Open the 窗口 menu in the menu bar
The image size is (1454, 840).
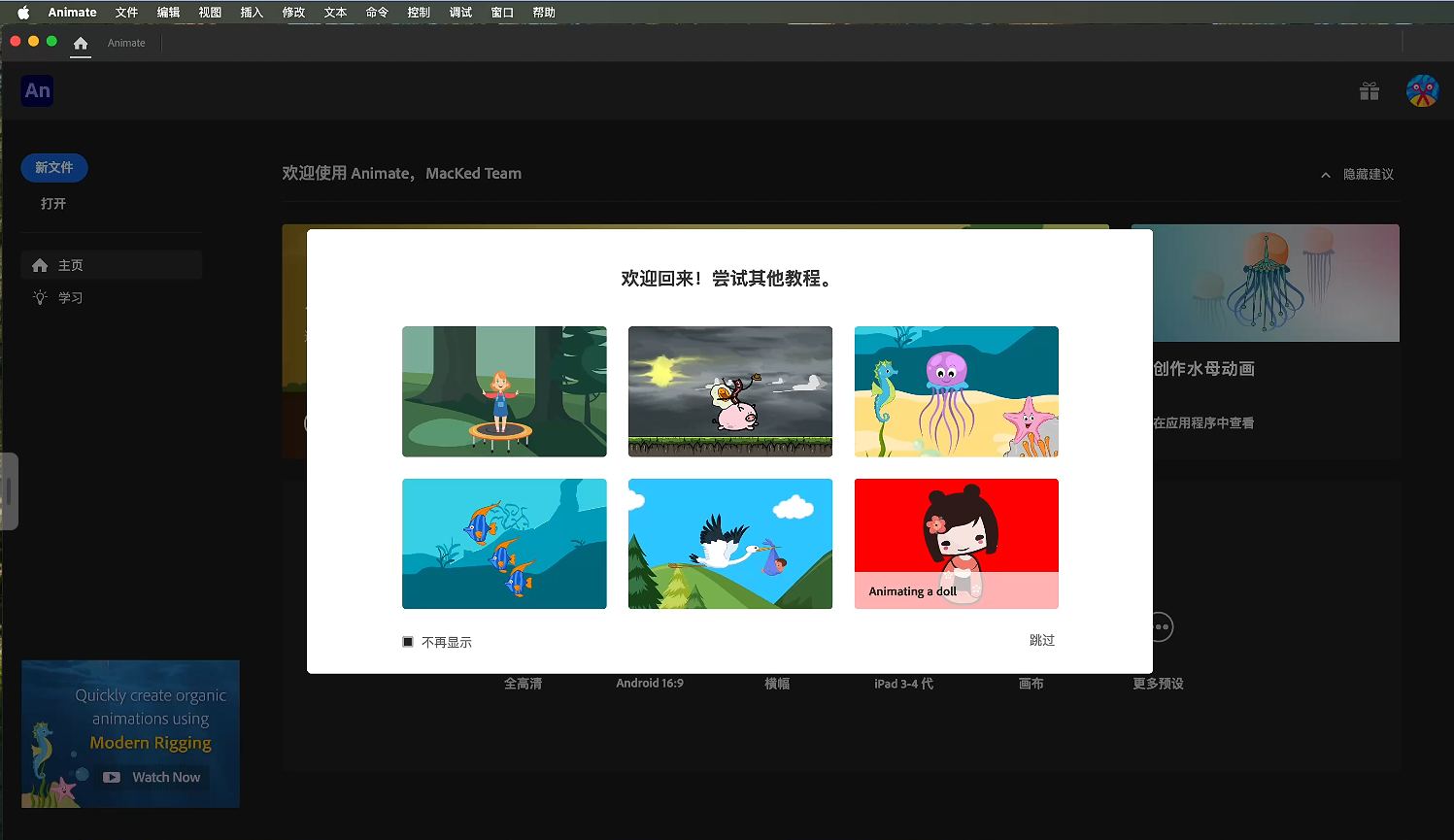pos(502,13)
